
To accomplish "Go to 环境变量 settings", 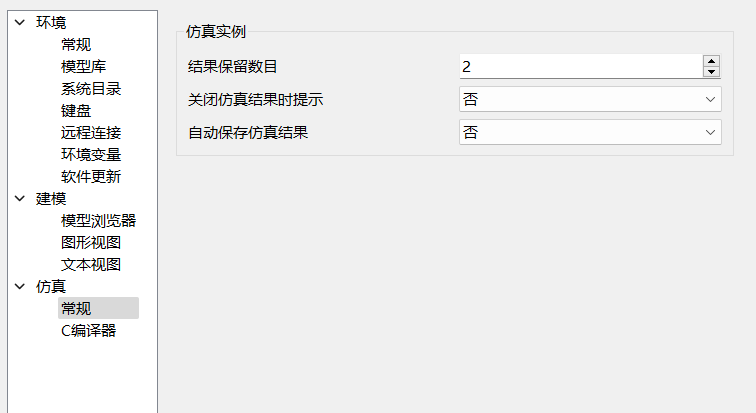I will tap(91, 154).
